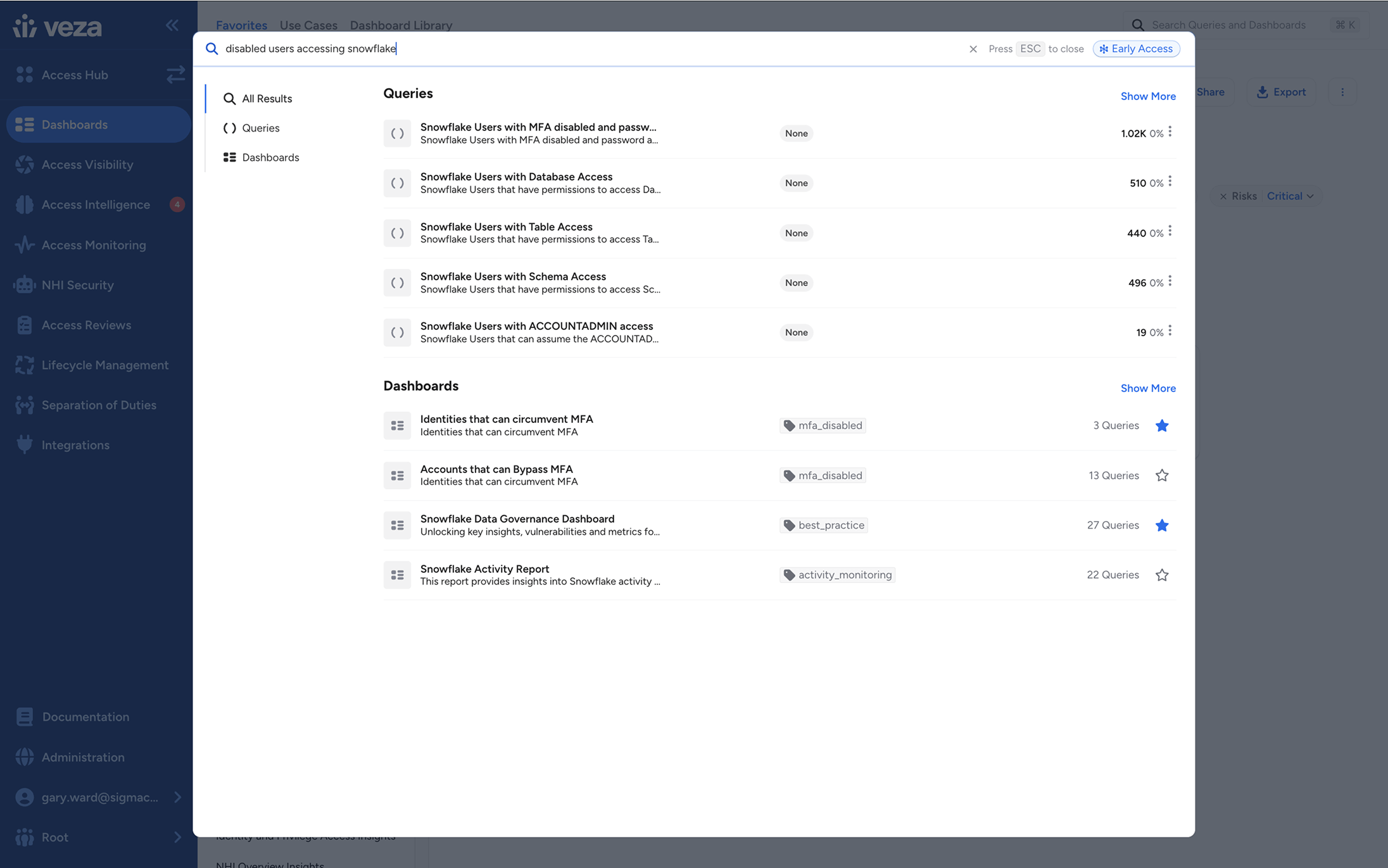The width and height of the screenshot is (1388, 868).
Task: Click the Lifecycle Management icon
Action: tap(25, 365)
